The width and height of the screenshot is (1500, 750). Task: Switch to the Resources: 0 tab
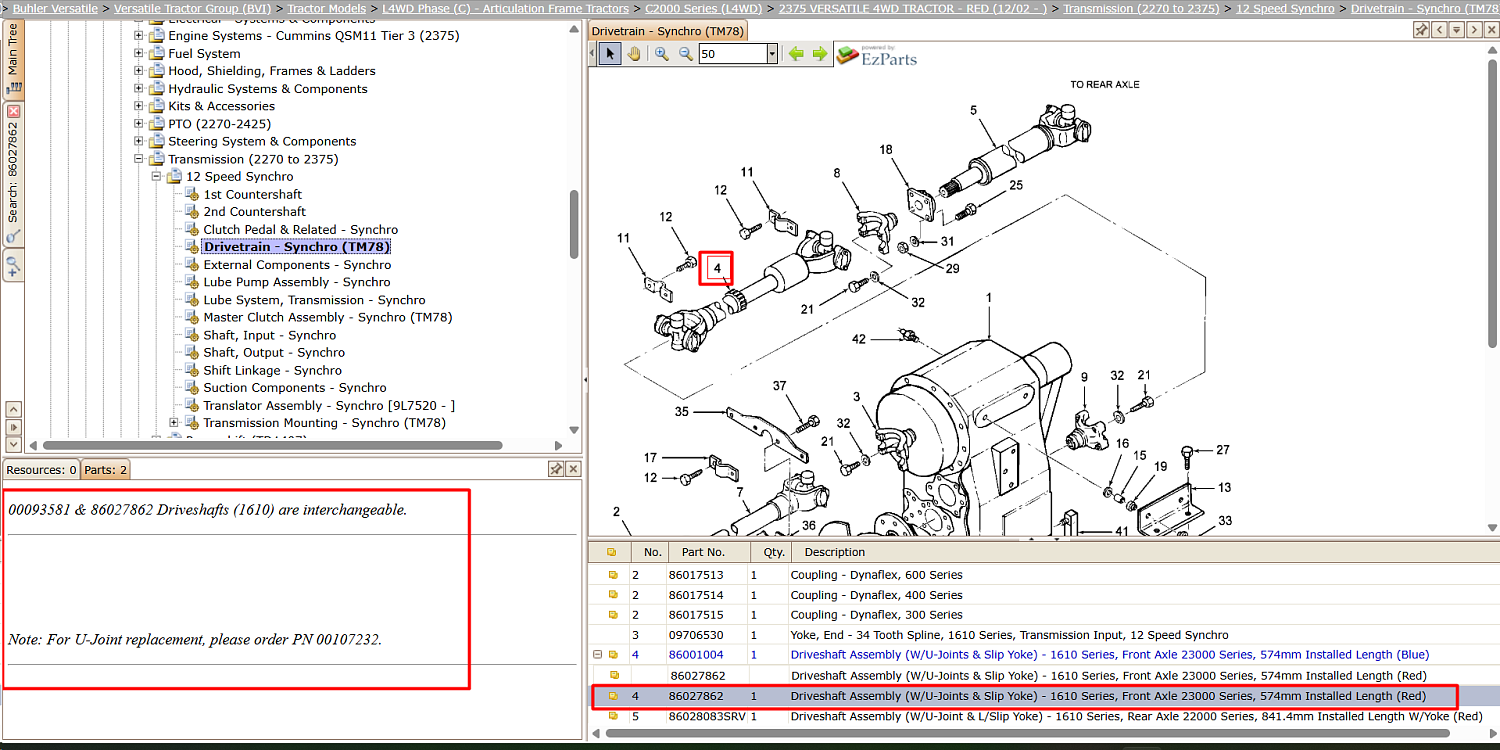click(41, 469)
